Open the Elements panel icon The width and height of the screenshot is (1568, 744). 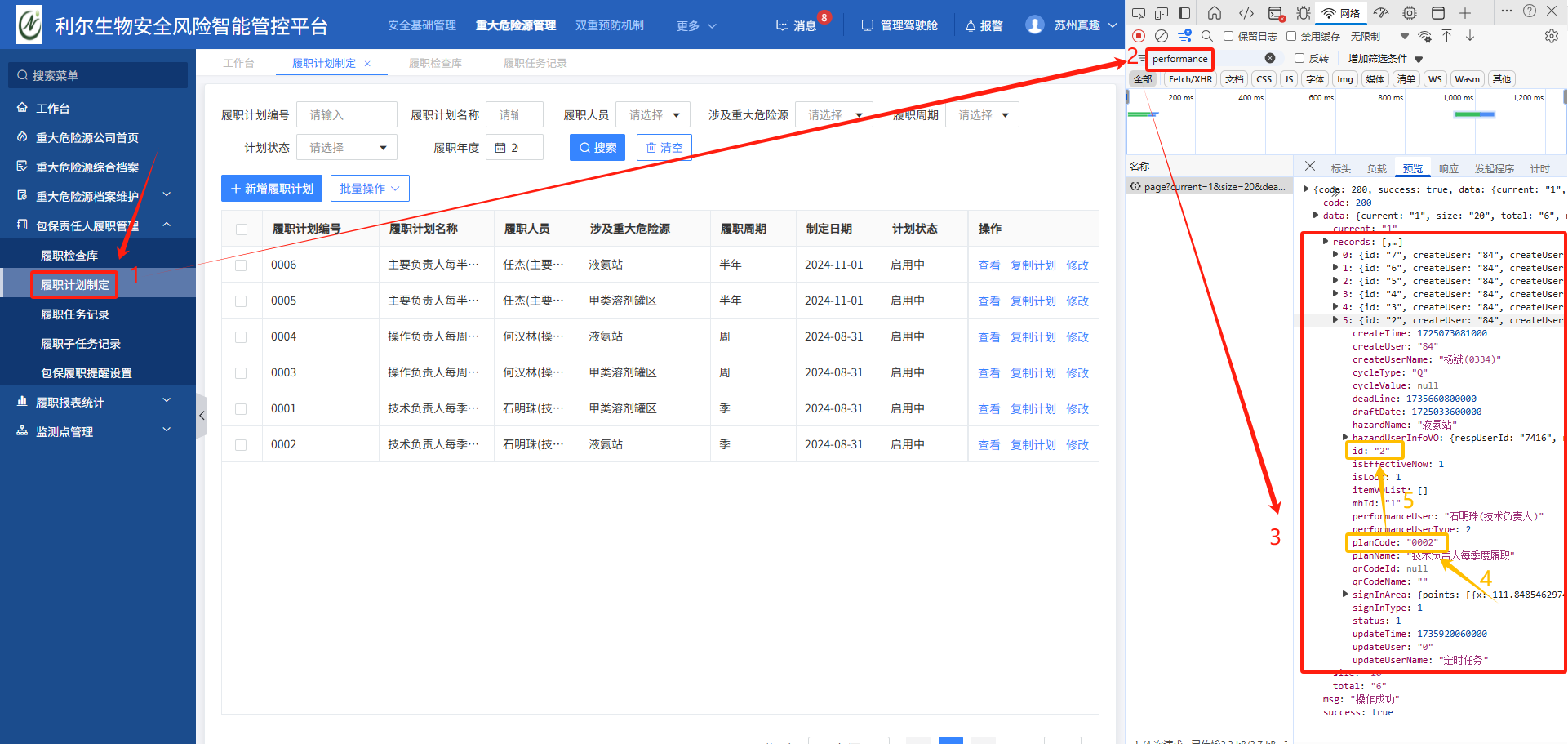(x=1246, y=13)
